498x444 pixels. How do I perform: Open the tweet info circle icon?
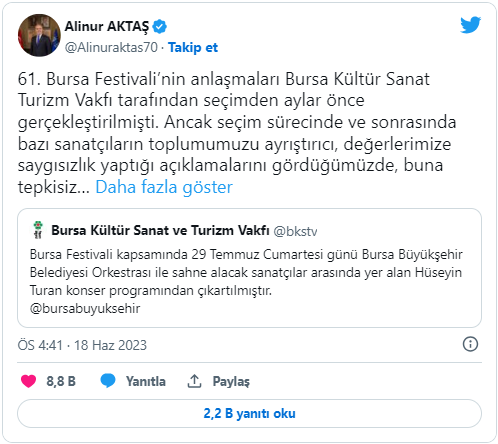pyautogui.click(x=470, y=344)
